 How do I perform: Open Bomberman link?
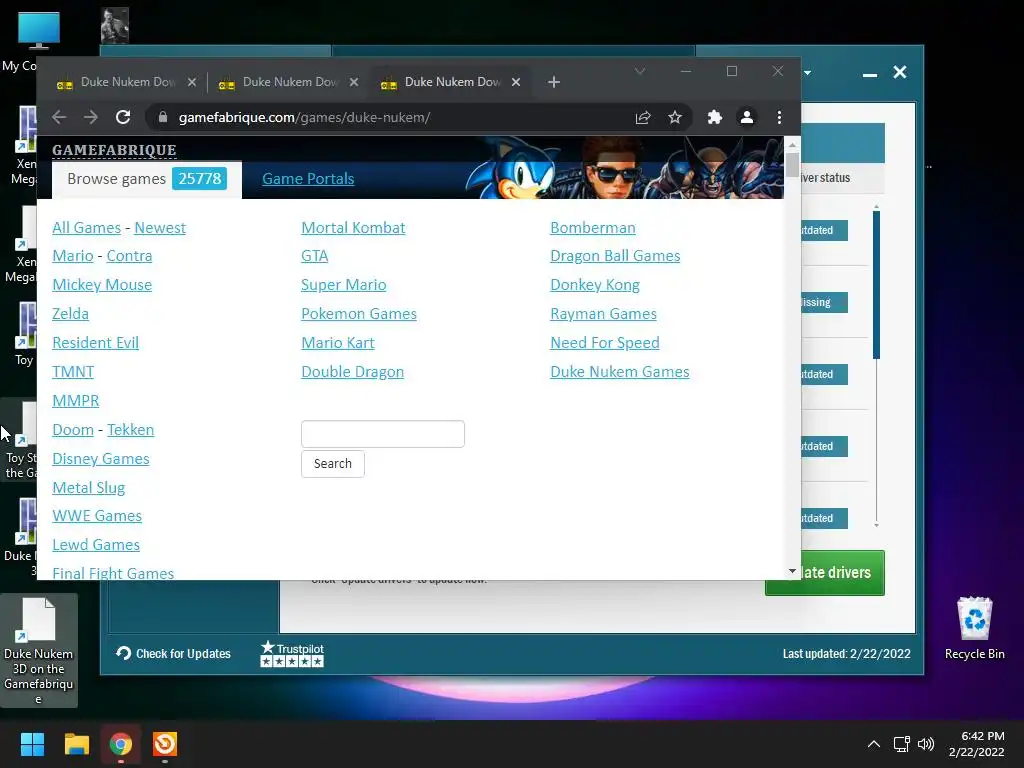[592, 228]
